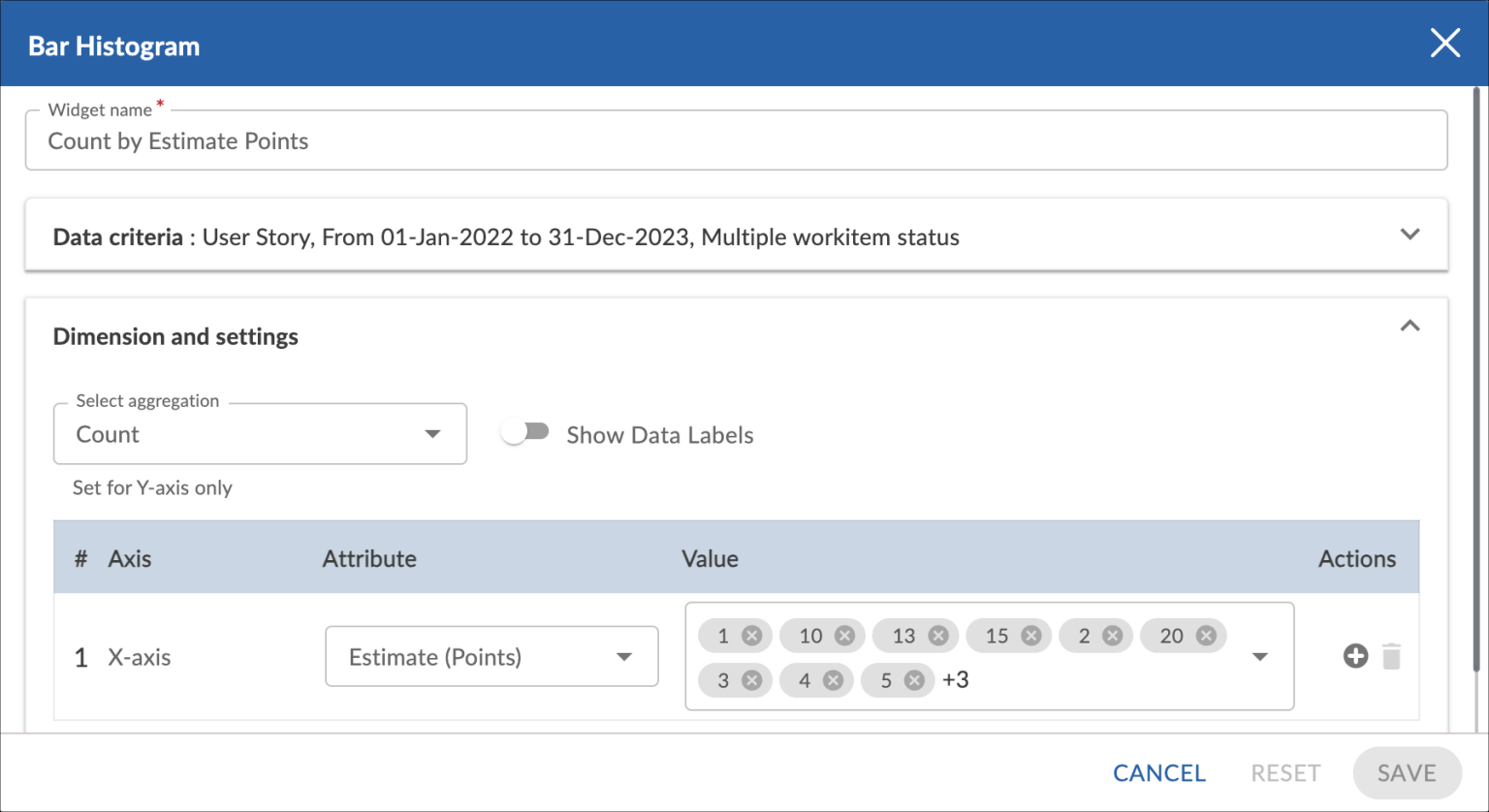Image resolution: width=1489 pixels, height=812 pixels.
Task: Expand the Data criteria section
Action: (x=1410, y=234)
